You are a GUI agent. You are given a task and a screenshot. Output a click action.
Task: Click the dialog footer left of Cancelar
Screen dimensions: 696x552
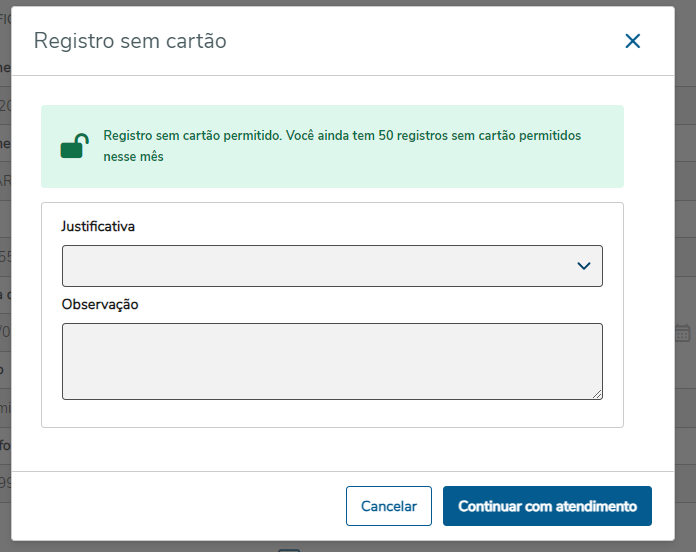(180, 506)
